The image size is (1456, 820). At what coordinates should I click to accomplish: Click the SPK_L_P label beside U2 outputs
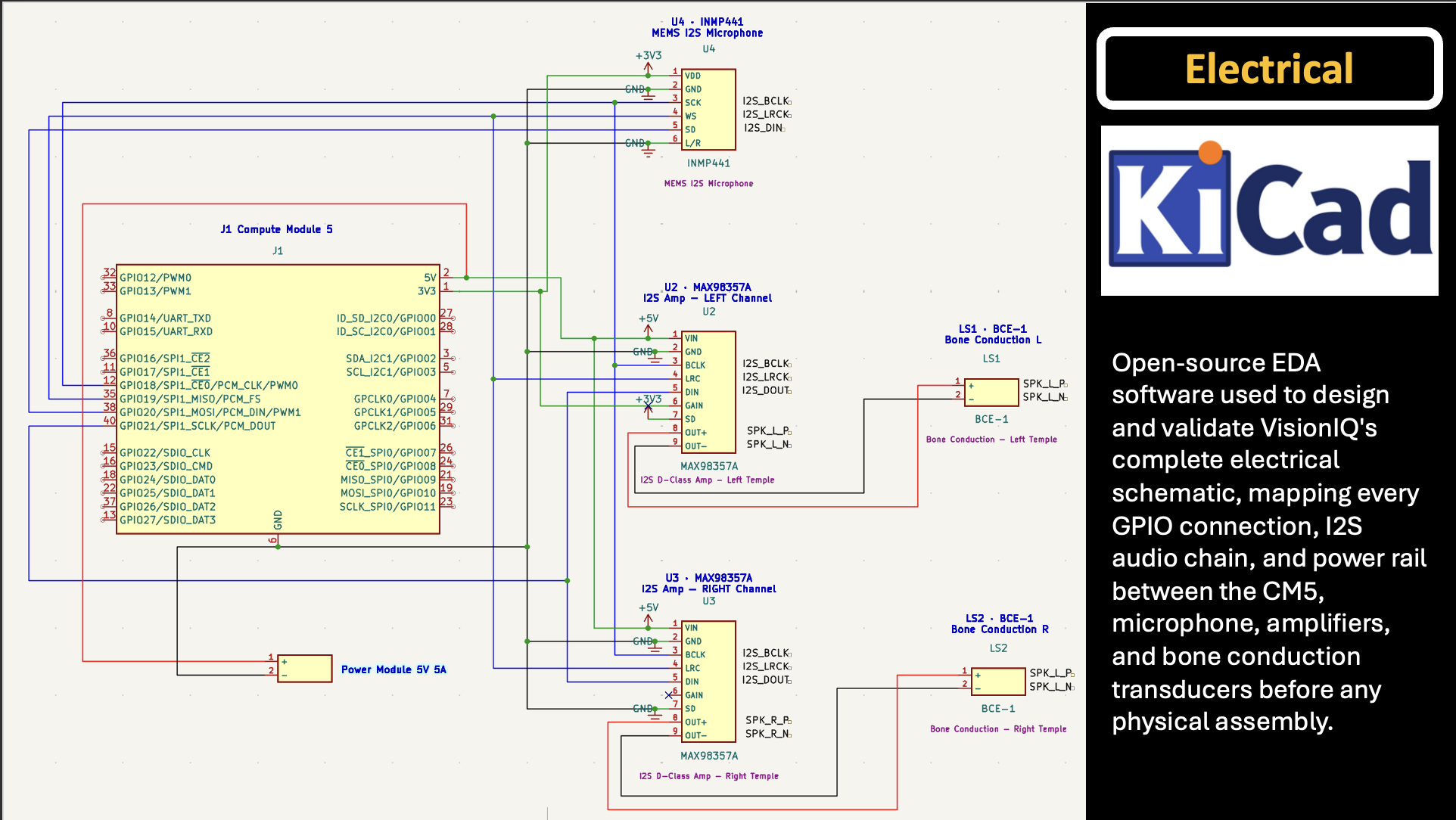(x=769, y=430)
